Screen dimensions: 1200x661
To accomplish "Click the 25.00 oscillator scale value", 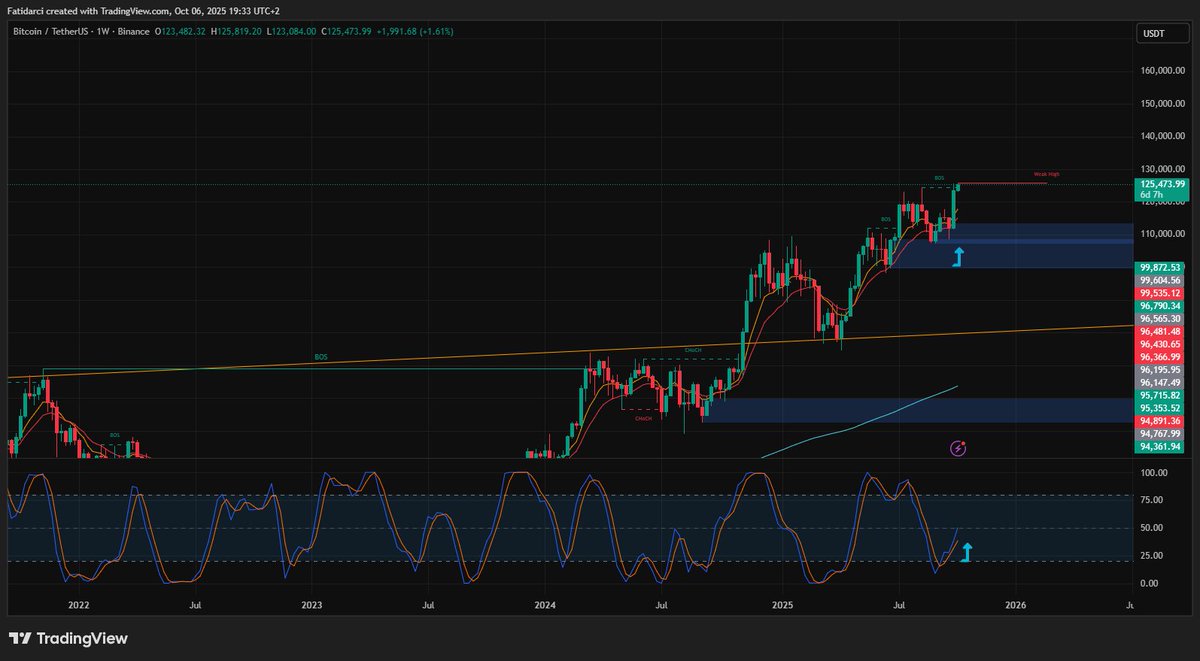I will (x=1153, y=555).
